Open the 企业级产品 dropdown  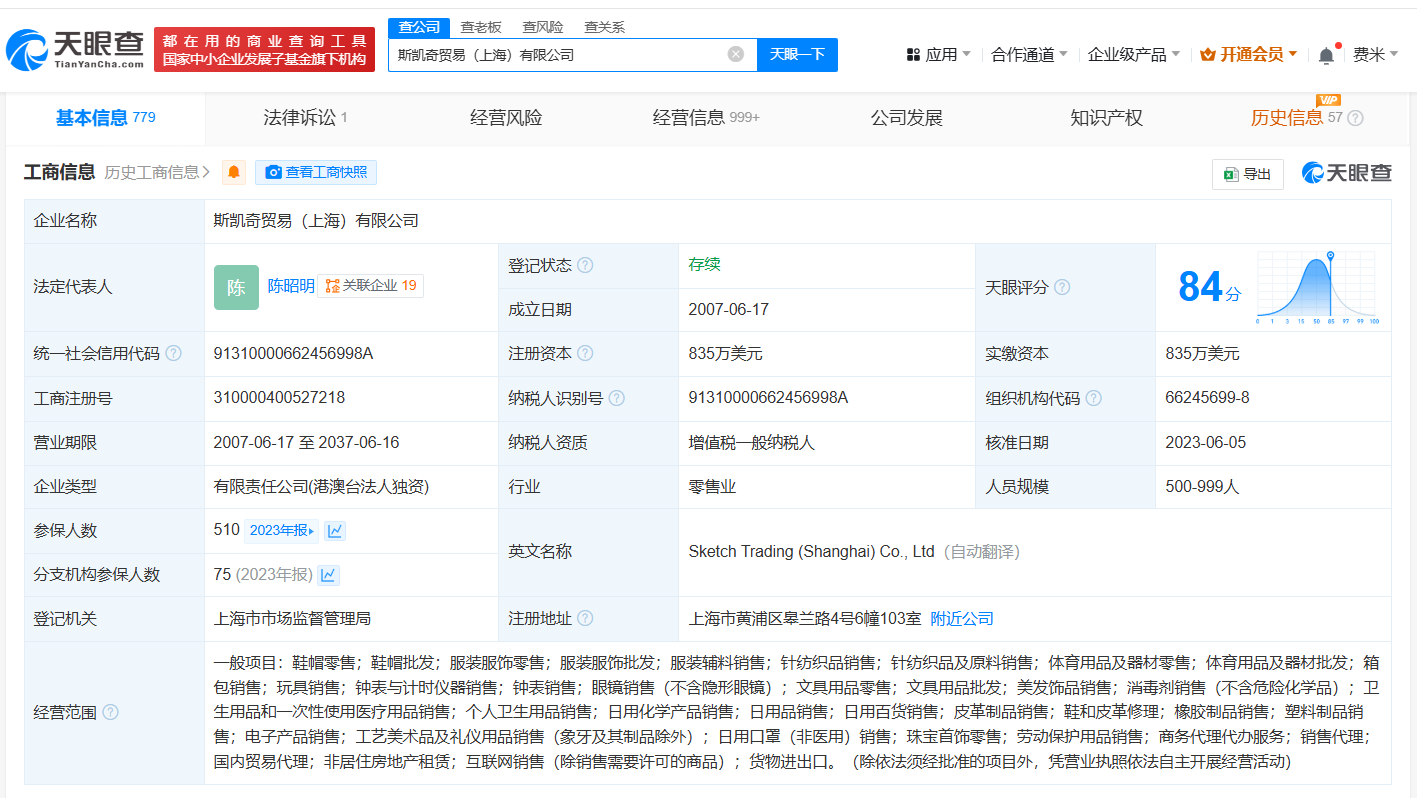point(1134,55)
